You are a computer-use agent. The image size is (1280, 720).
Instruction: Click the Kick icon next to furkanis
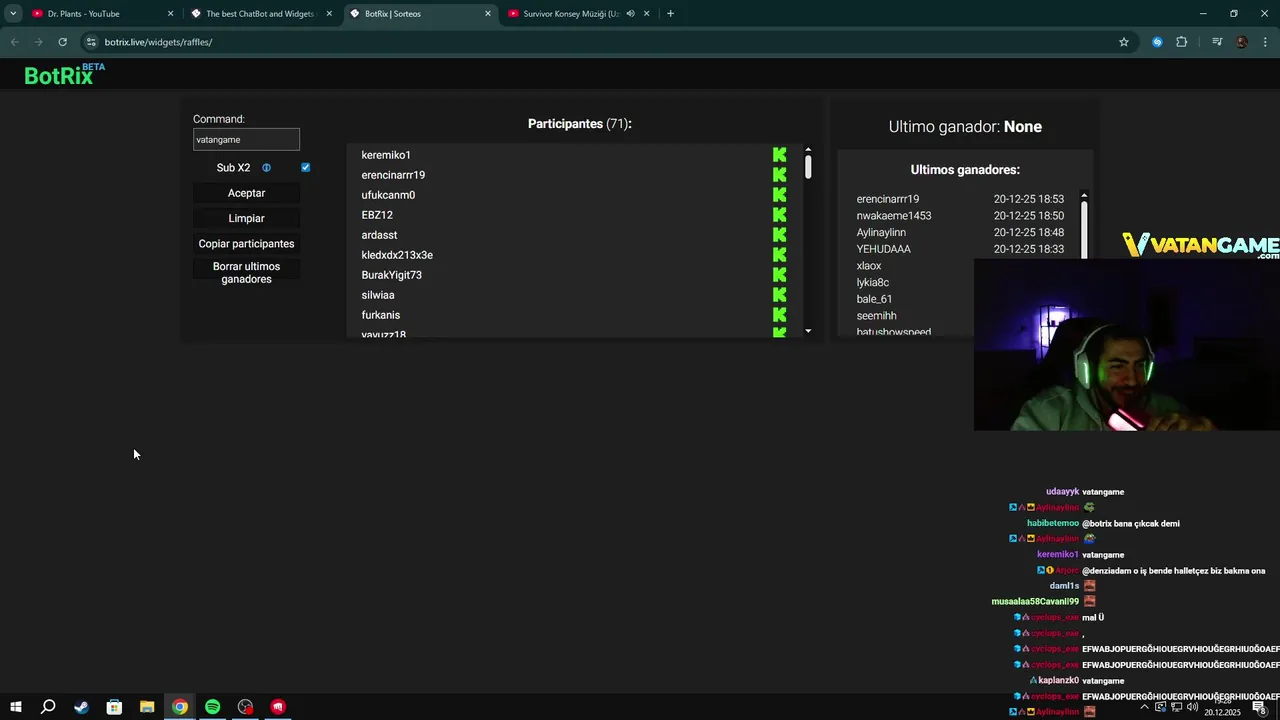(x=779, y=315)
